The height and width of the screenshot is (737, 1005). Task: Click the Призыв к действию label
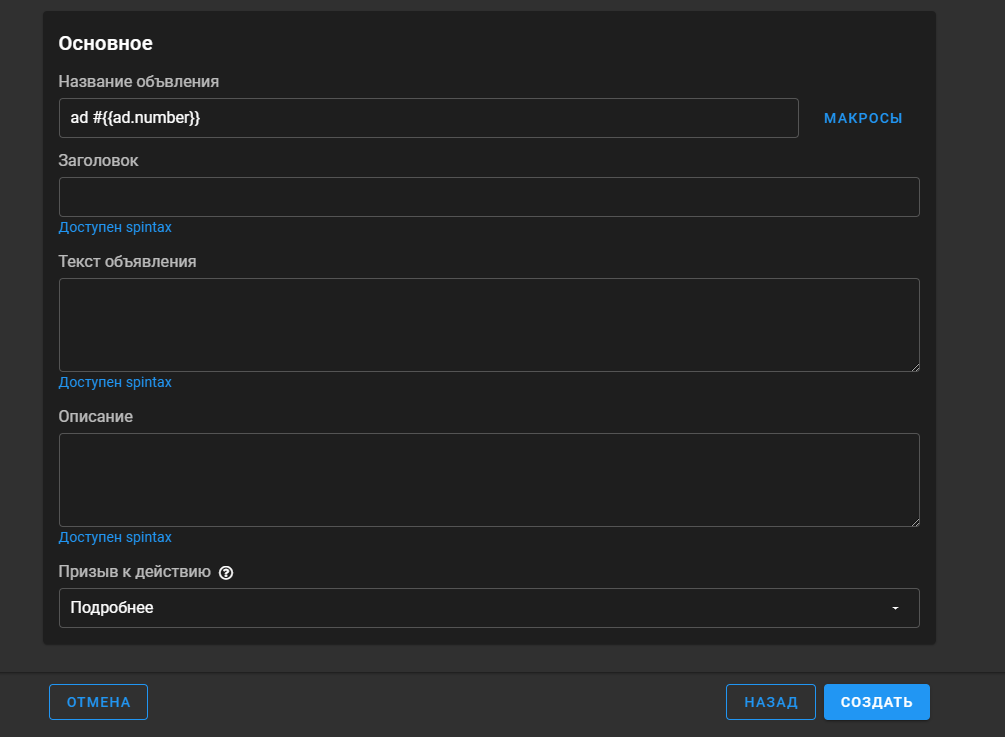[135, 572]
